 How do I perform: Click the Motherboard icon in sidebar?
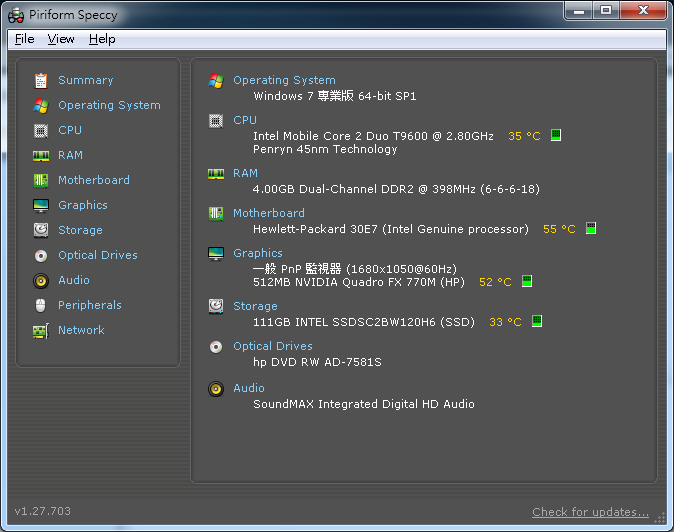point(41,180)
